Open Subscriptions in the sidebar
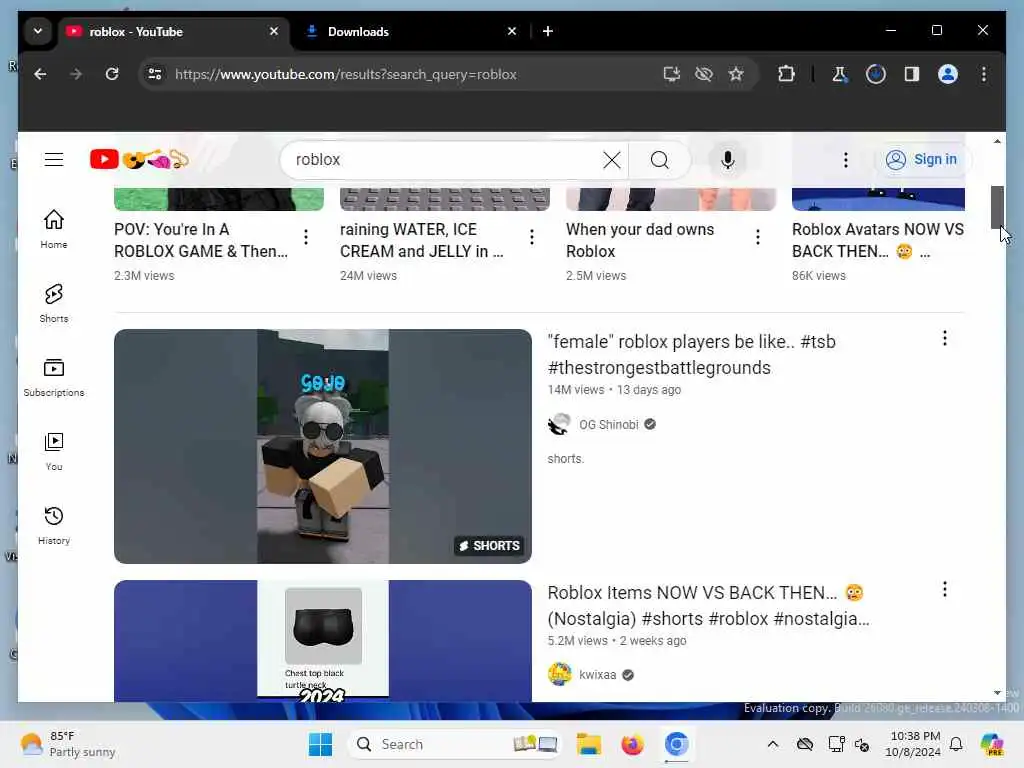Viewport: 1024px width, 768px height. (x=54, y=377)
